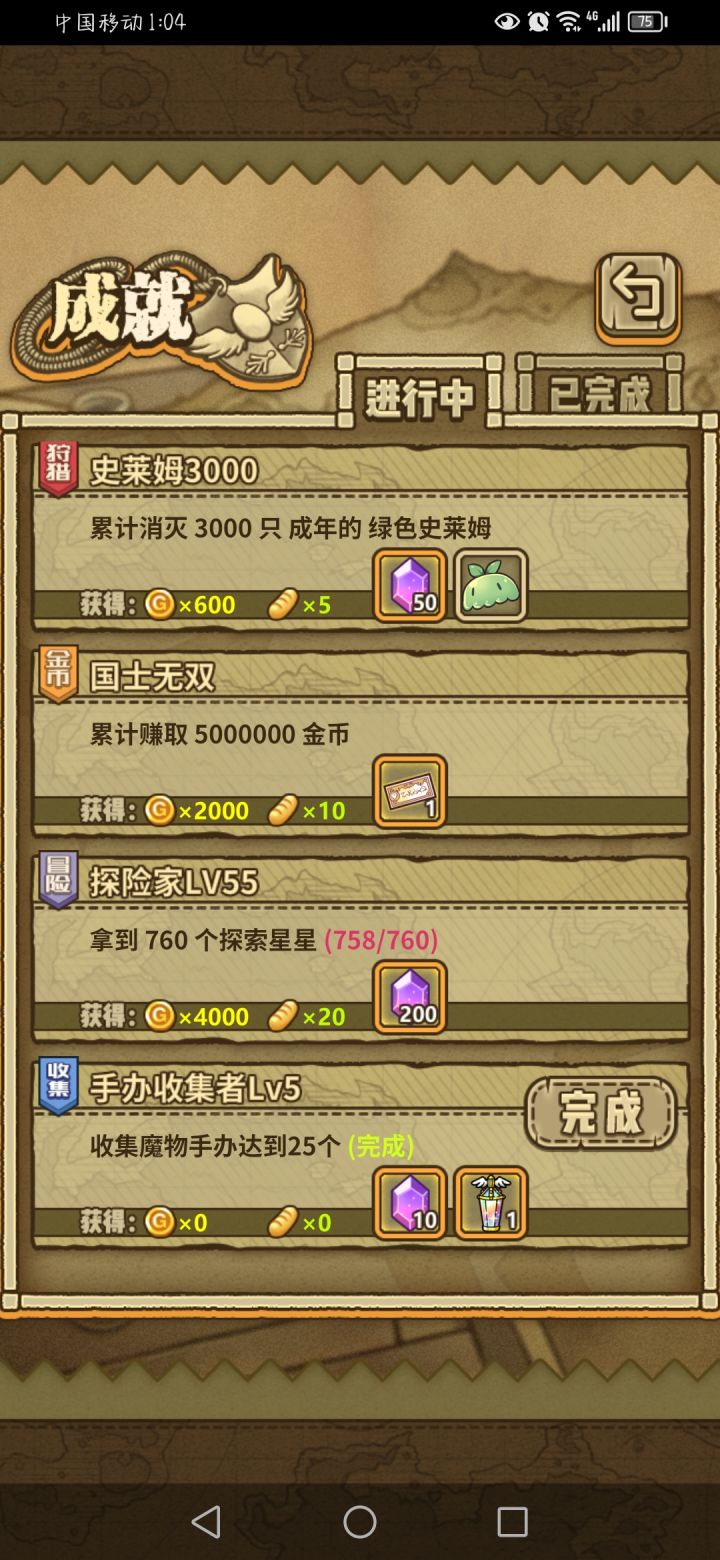This screenshot has height=1560, width=720.
Task: Tap the red 狩猎 category badge
Action: (58, 468)
